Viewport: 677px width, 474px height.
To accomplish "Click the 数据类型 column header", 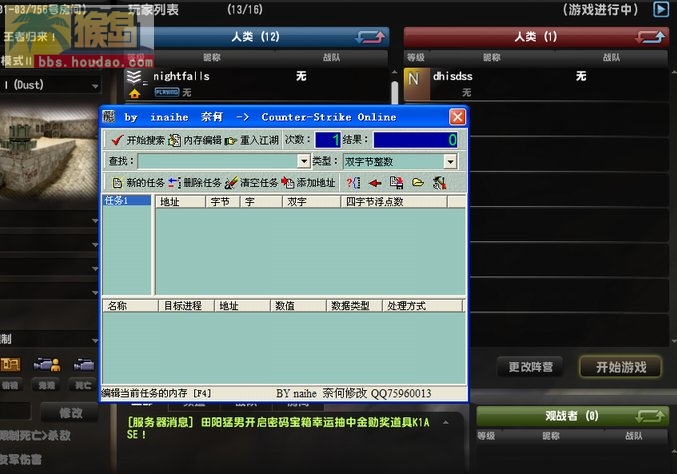I will coord(354,306).
